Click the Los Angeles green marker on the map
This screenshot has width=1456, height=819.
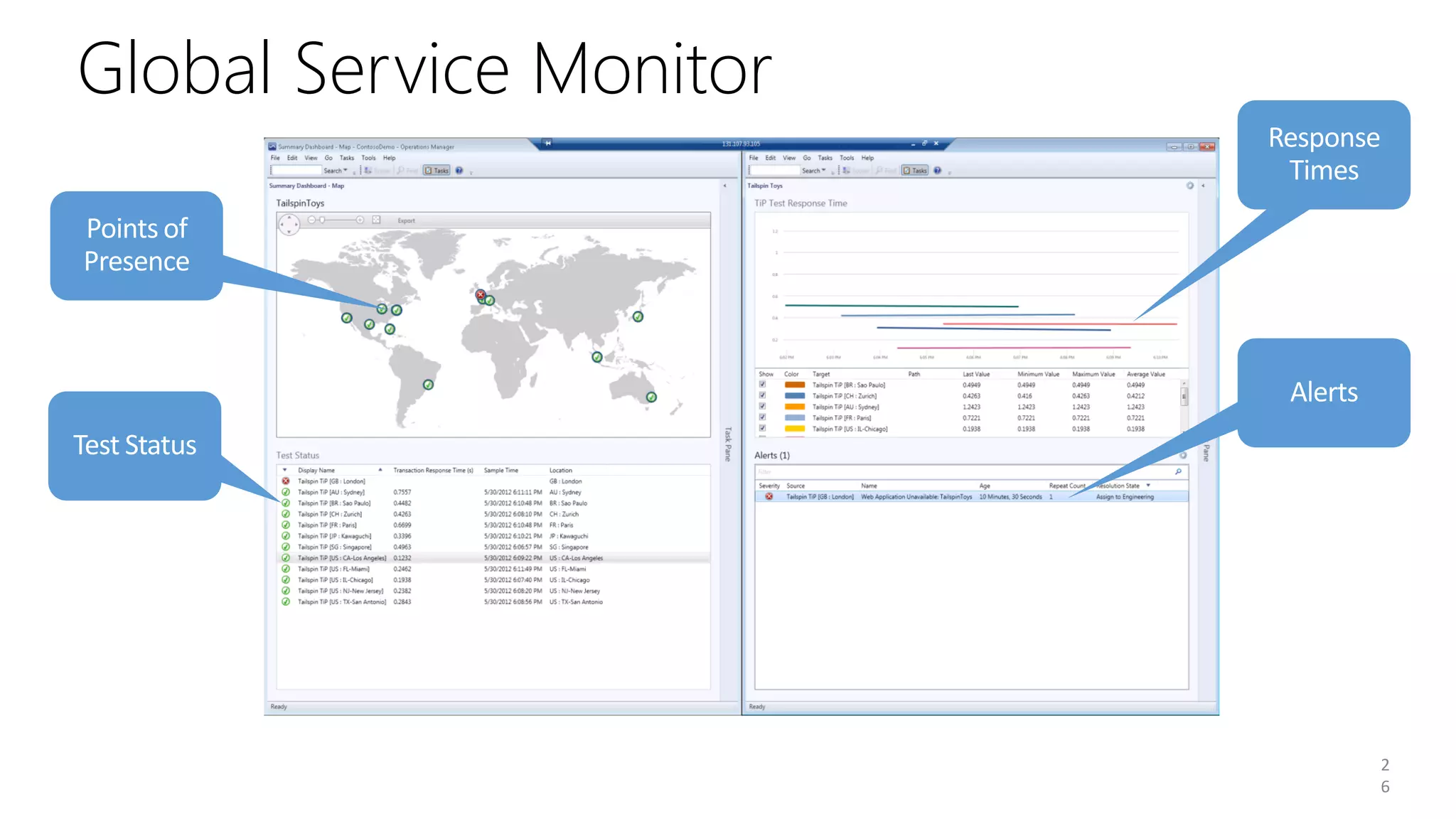pos(346,318)
